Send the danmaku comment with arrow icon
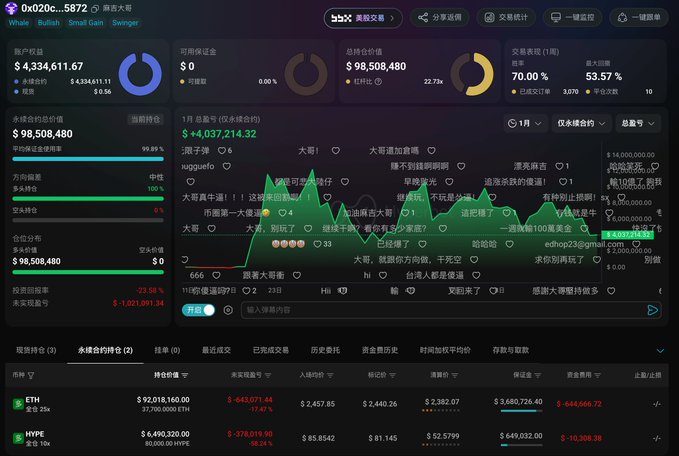 pyautogui.click(x=652, y=310)
